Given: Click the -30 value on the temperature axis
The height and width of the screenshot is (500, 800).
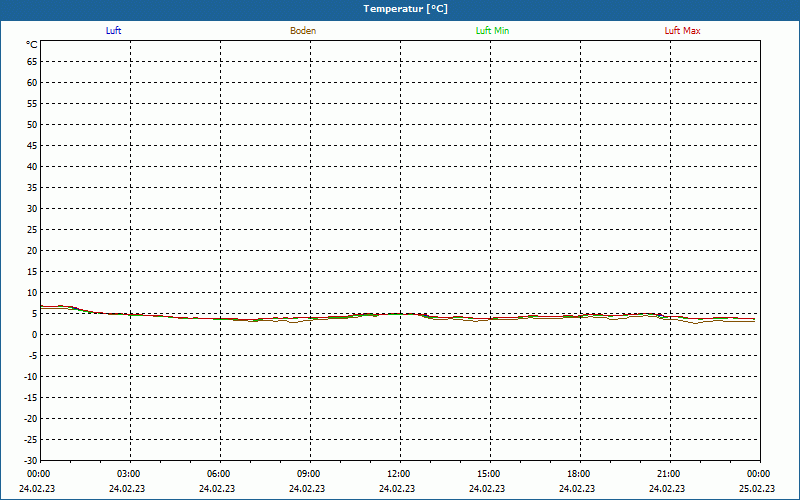Looking at the screenshot, I should 31,461.
